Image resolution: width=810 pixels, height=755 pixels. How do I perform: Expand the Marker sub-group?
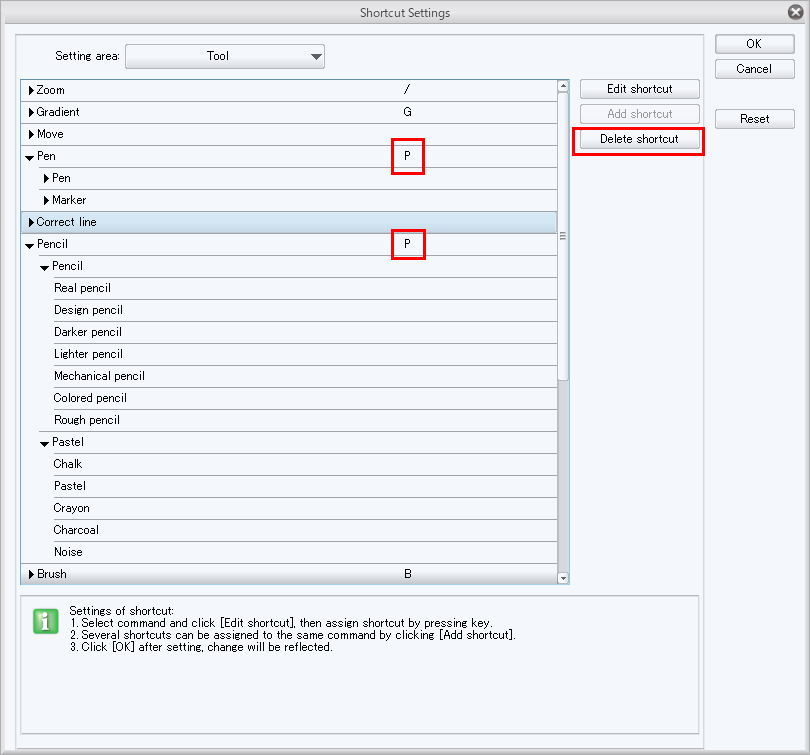point(46,200)
